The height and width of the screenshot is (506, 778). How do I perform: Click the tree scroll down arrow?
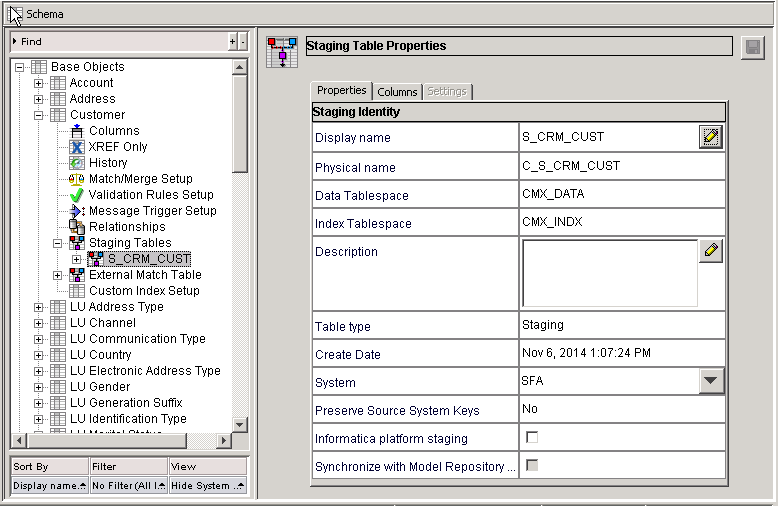(x=240, y=425)
